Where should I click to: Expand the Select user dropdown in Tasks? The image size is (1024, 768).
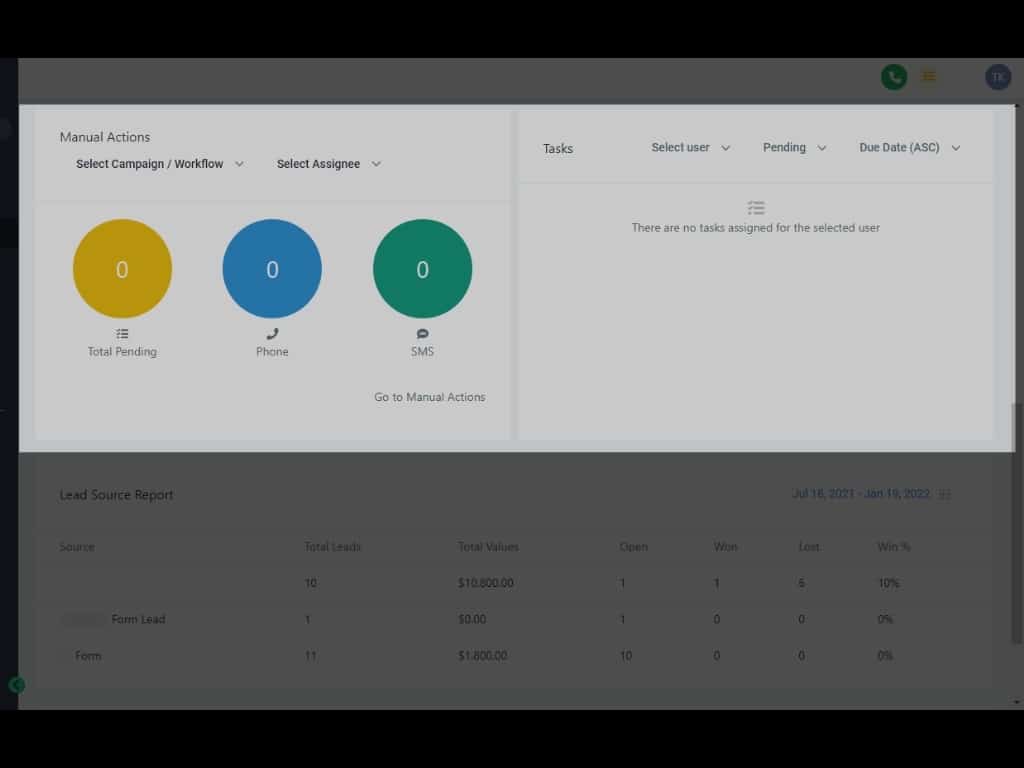click(691, 148)
